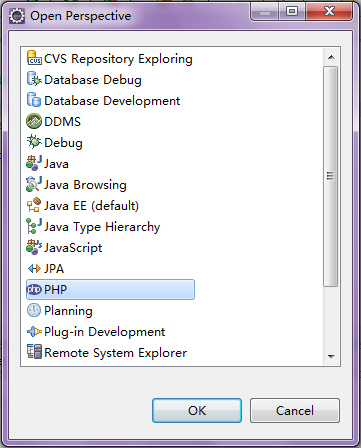361x448 pixels.
Task: Click the PHP logo icon
Action: point(34,289)
